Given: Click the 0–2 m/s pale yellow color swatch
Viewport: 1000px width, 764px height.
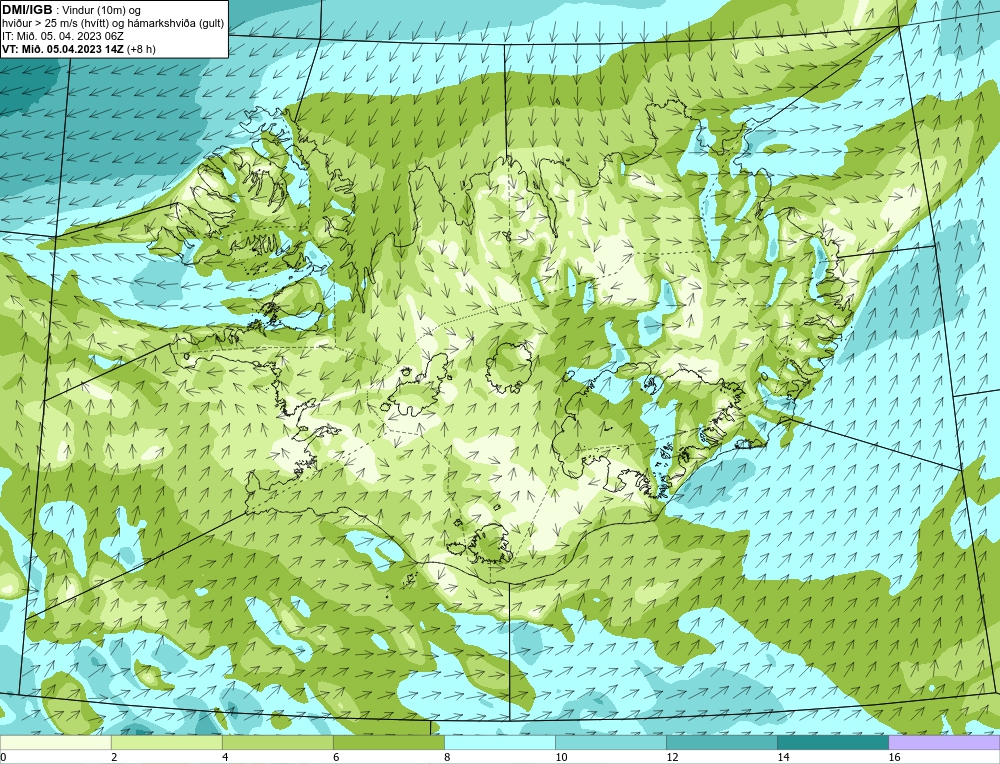Looking at the screenshot, I should pos(55,743).
